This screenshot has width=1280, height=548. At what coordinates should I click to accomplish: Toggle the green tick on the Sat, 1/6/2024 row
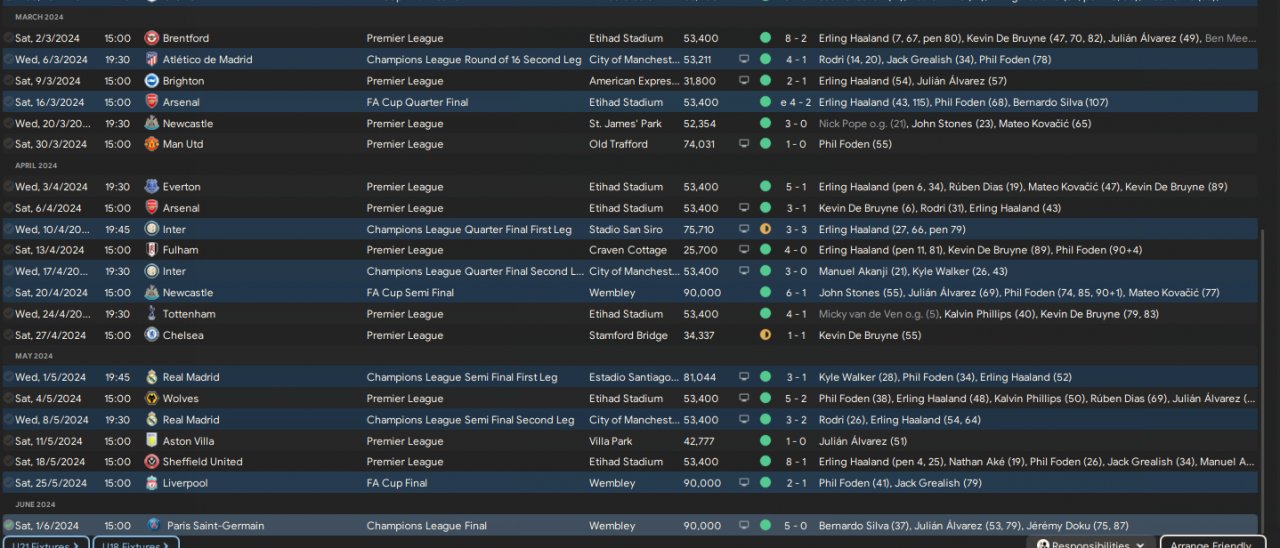8,525
